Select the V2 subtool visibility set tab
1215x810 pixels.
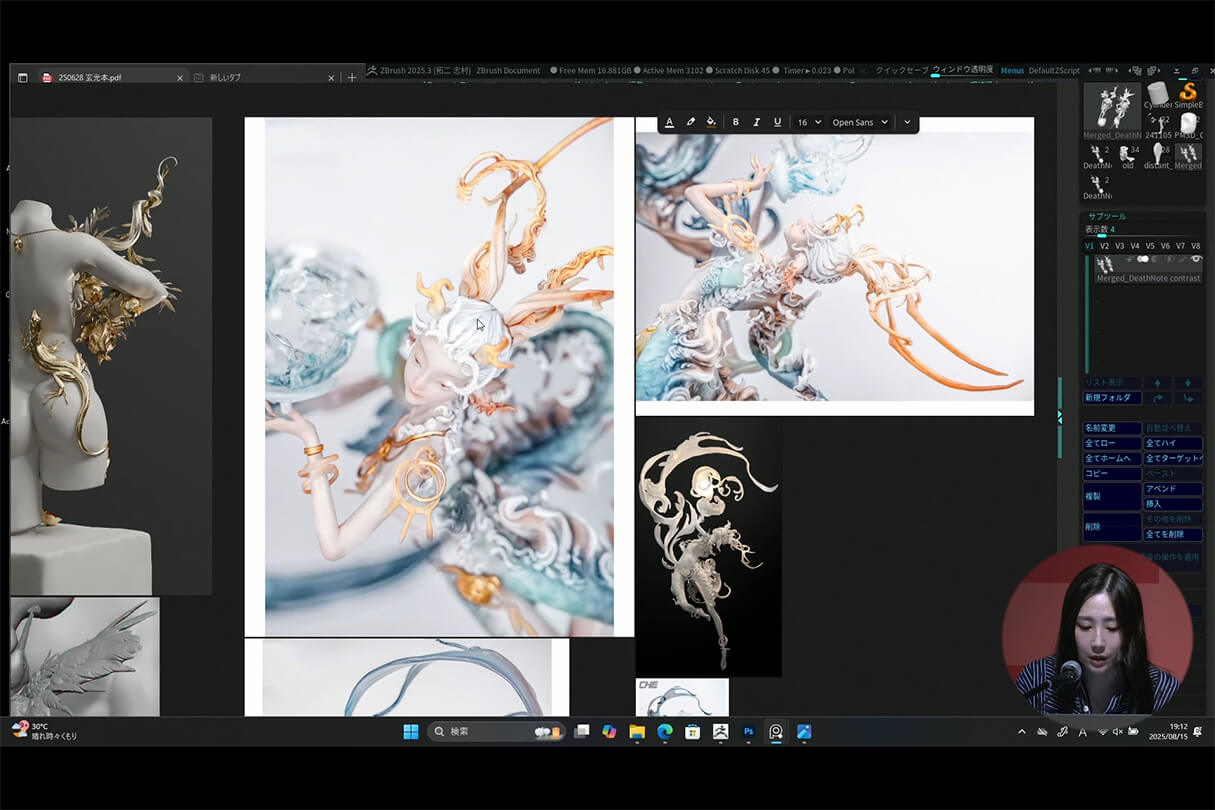coord(1104,246)
